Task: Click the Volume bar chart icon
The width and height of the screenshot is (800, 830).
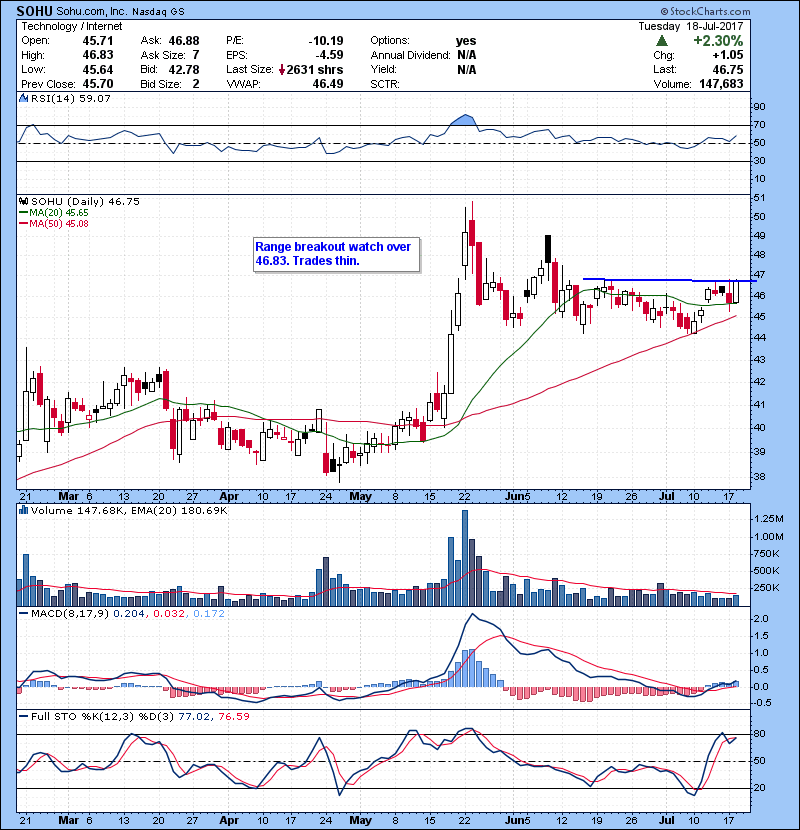Action: (x=23, y=510)
